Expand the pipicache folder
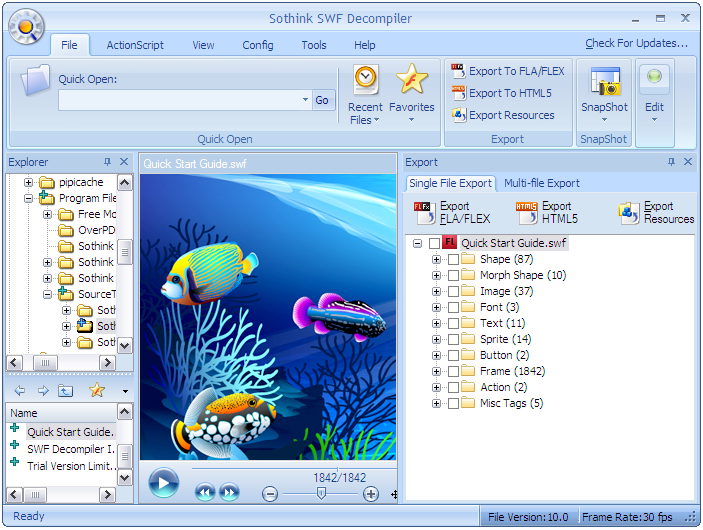 [28, 182]
